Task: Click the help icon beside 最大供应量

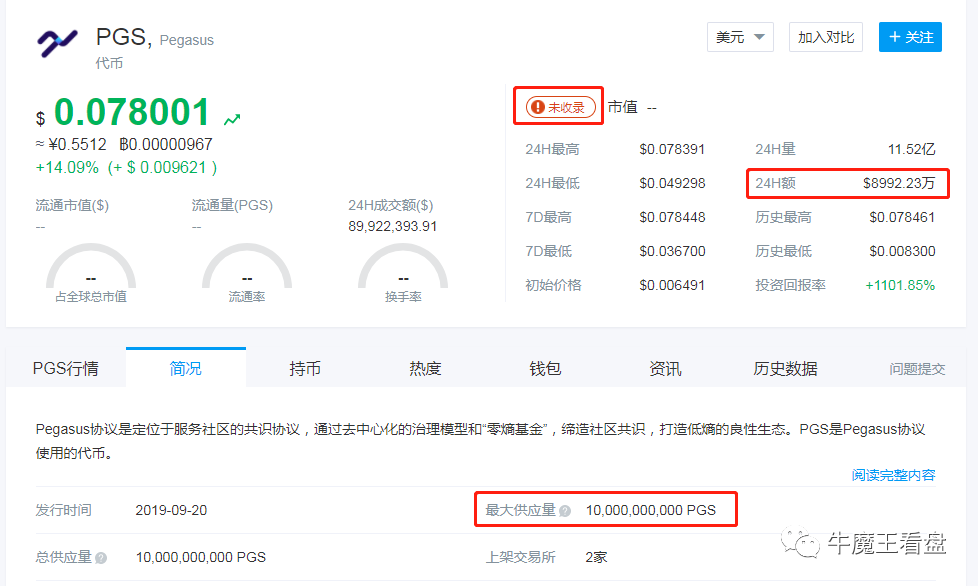Action: [565, 511]
